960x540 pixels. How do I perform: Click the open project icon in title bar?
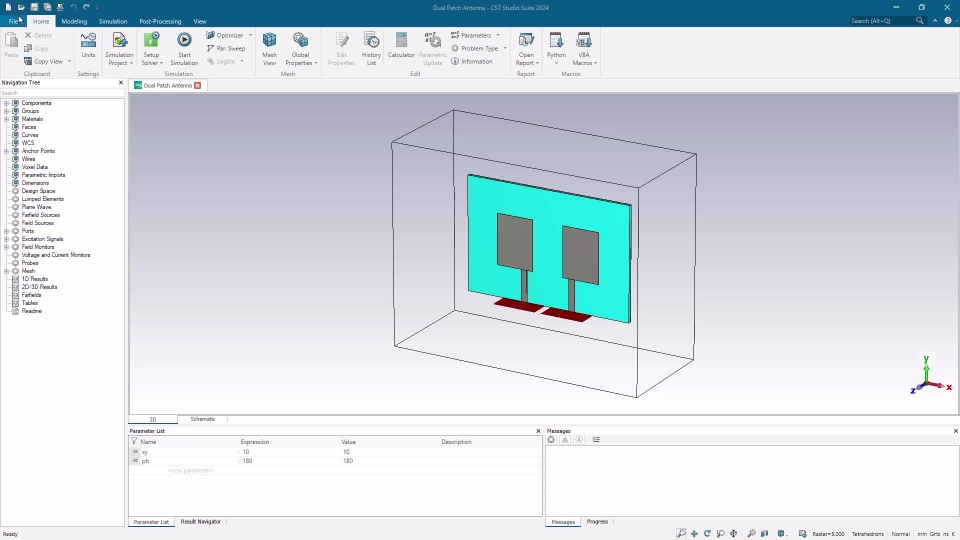pyautogui.click(x=21, y=7)
